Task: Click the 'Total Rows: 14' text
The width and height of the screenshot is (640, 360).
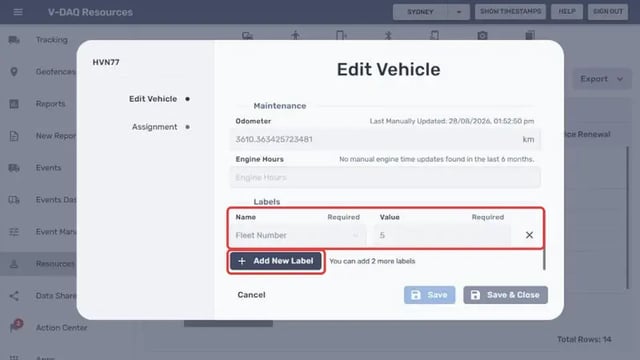Action: click(584, 339)
